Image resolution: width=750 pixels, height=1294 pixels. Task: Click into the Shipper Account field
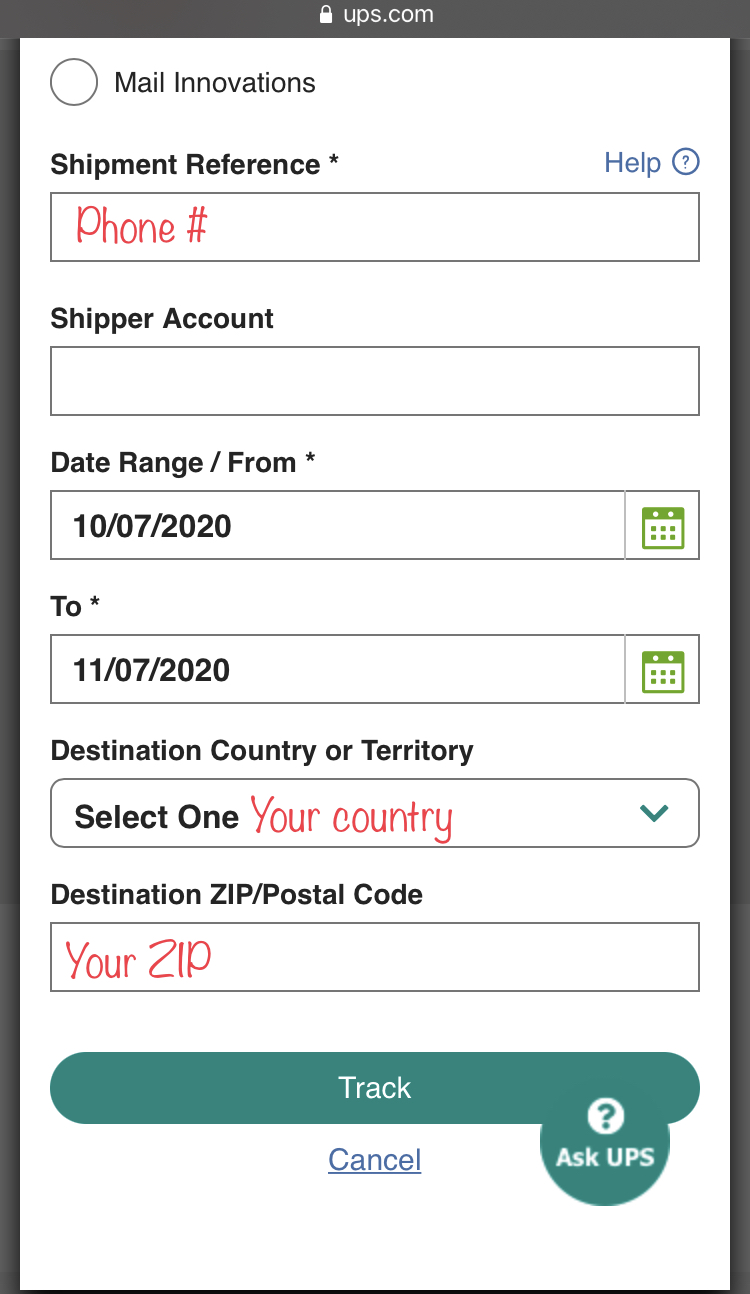point(374,381)
